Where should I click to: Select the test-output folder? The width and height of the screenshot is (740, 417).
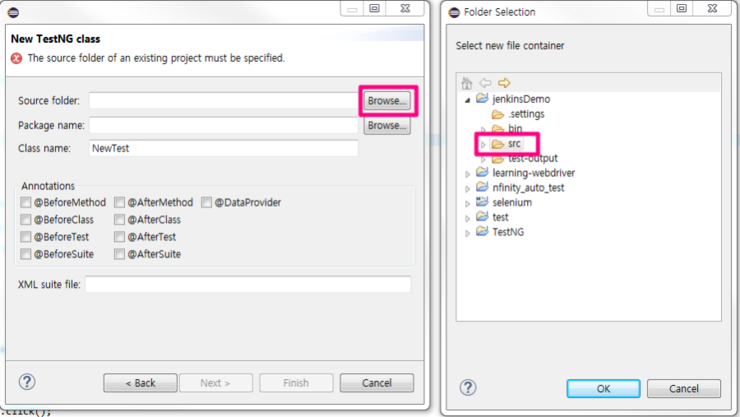coord(525,158)
